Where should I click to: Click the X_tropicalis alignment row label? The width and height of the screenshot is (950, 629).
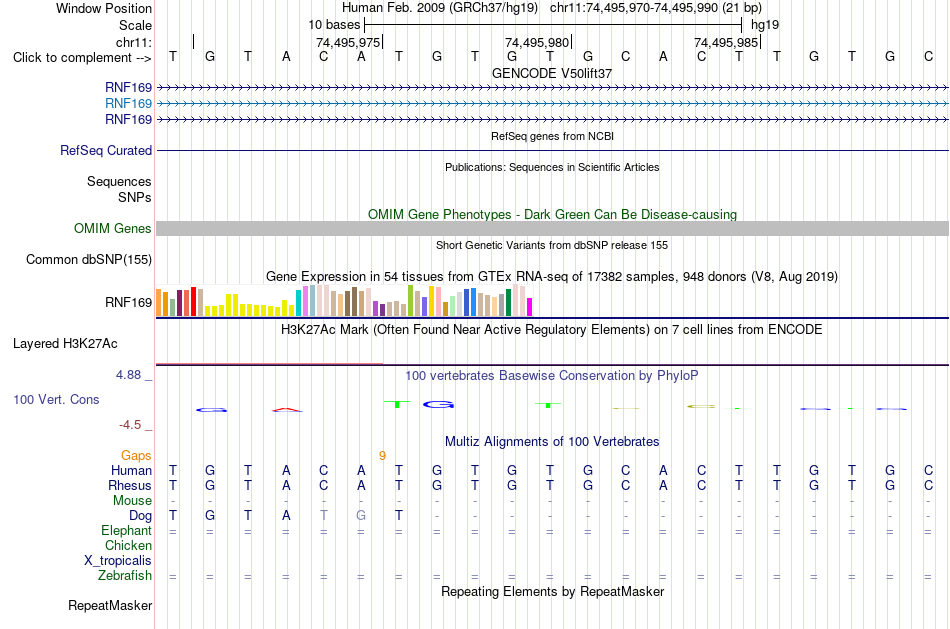[x=118, y=561]
